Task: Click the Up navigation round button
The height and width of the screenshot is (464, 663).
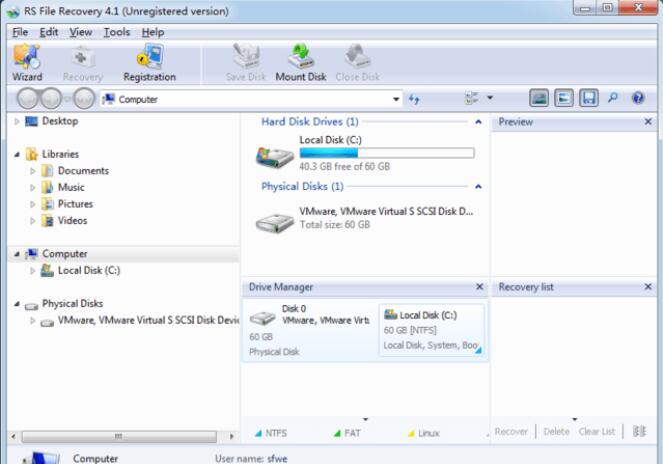Action: (85, 99)
